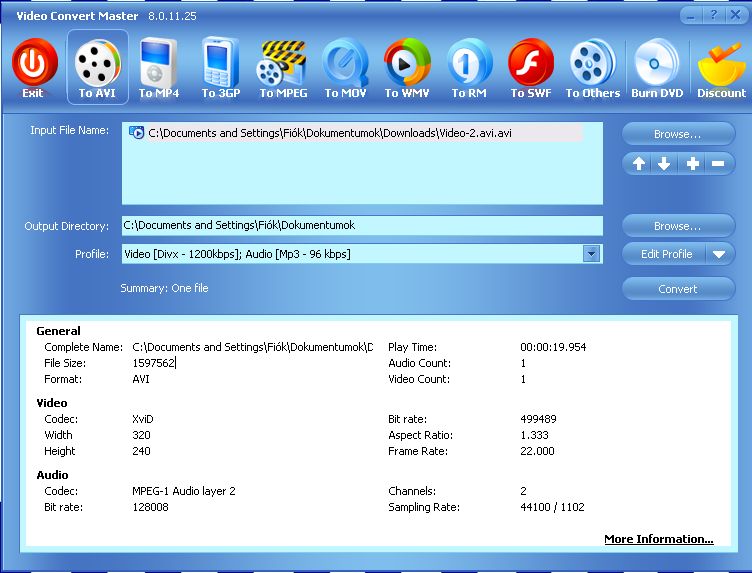752x573 pixels.
Task: Click the Sampling Rate value 44100 / 1102
Action: click(x=552, y=507)
